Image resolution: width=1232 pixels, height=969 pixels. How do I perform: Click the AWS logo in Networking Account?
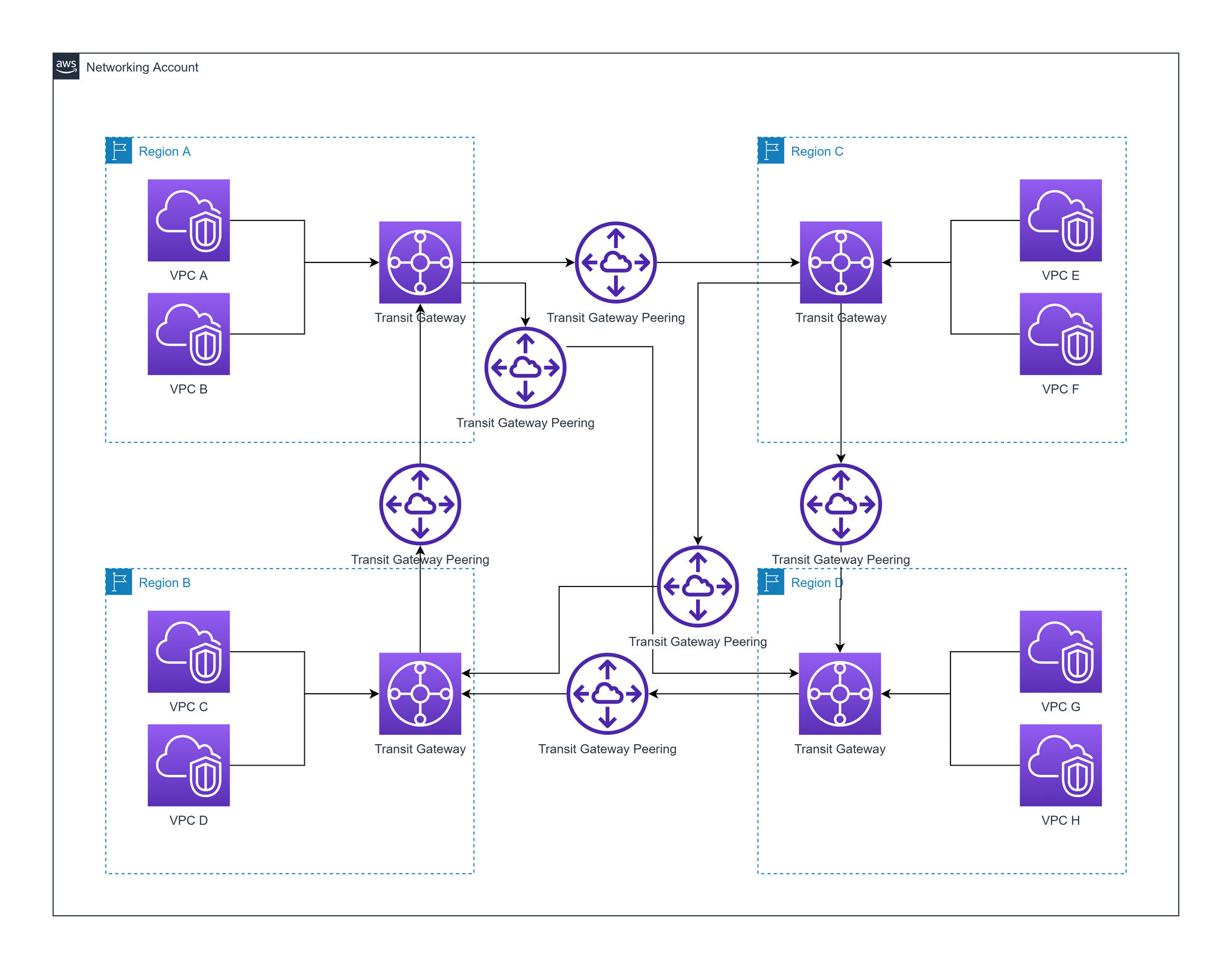click(x=66, y=67)
